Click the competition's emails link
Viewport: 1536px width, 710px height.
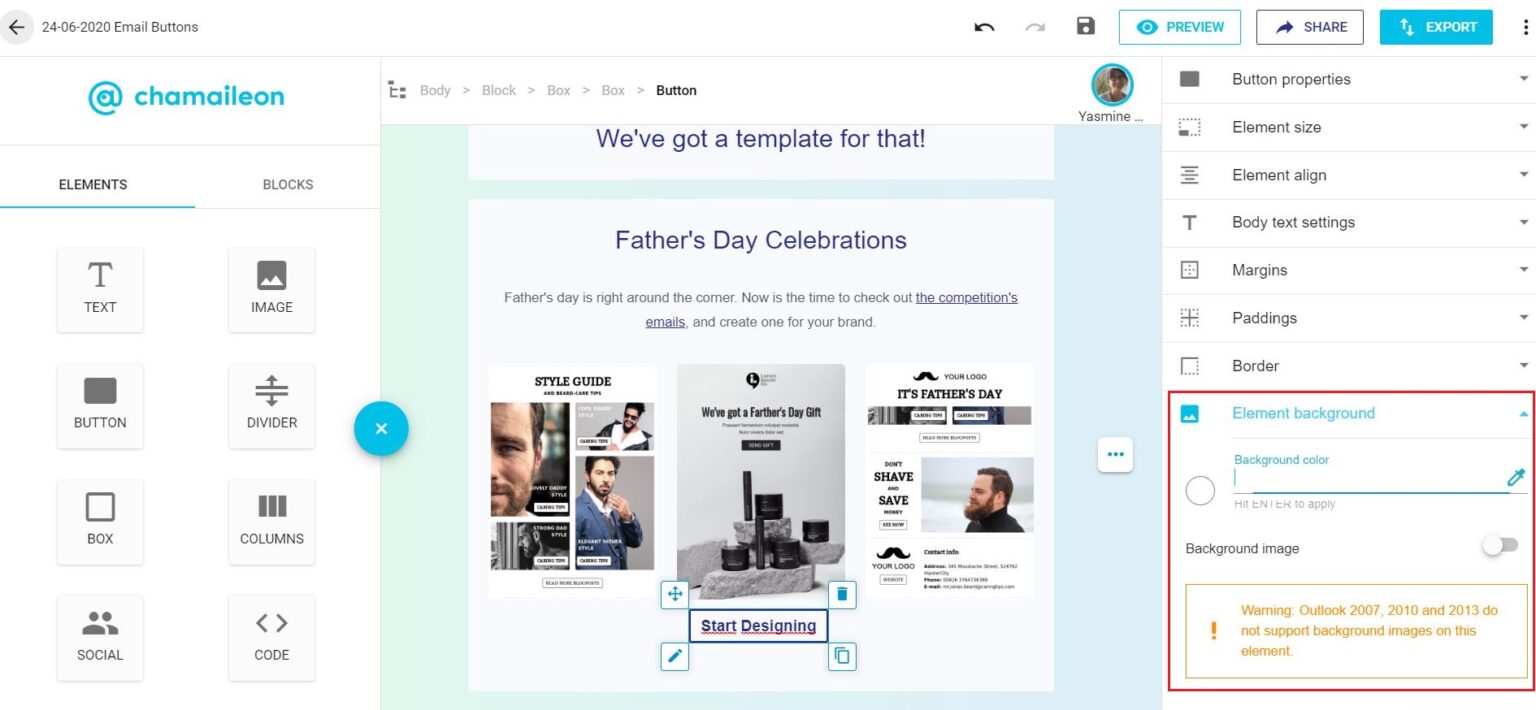(x=966, y=297)
